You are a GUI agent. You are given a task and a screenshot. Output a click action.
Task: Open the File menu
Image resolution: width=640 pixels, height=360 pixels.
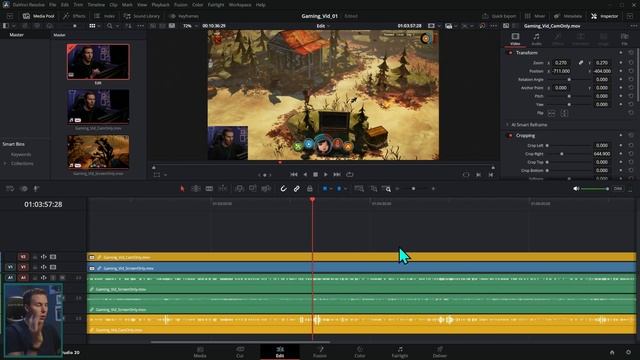point(53,5)
